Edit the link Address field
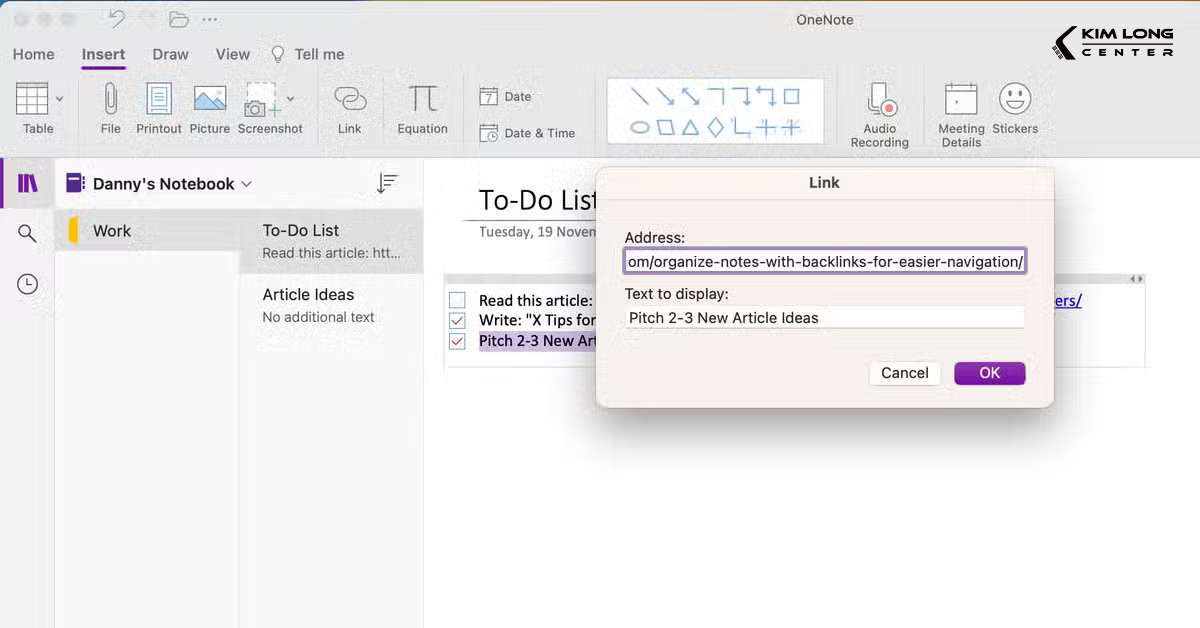The width and height of the screenshot is (1200, 628). click(x=824, y=261)
